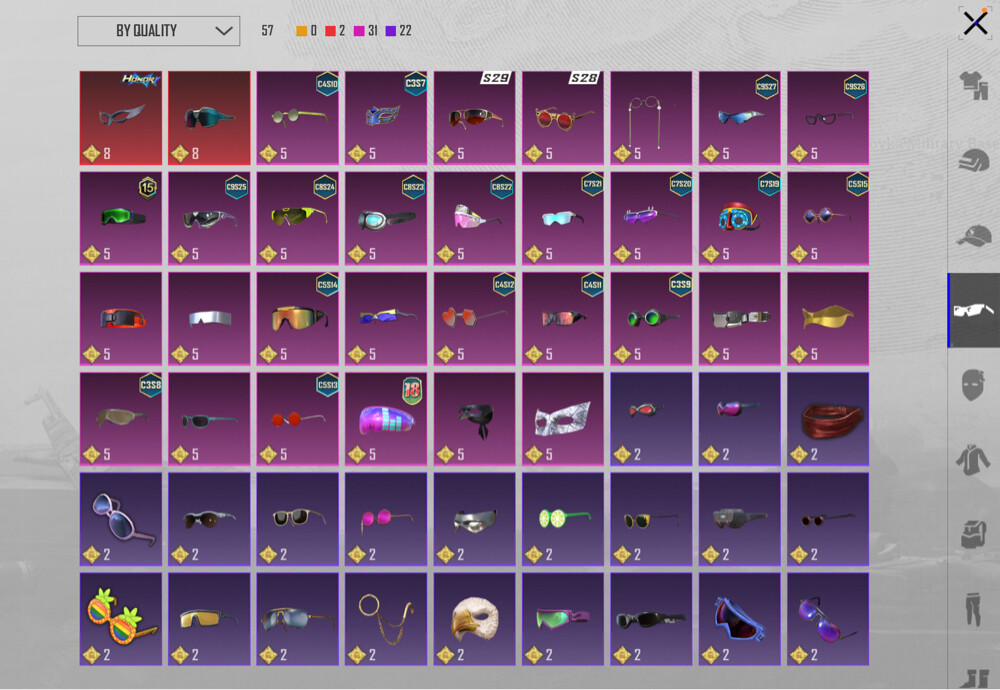Select the C9S27 blue glasses item
This screenshot has width=1000, height=690.
(x=740, y=118)
